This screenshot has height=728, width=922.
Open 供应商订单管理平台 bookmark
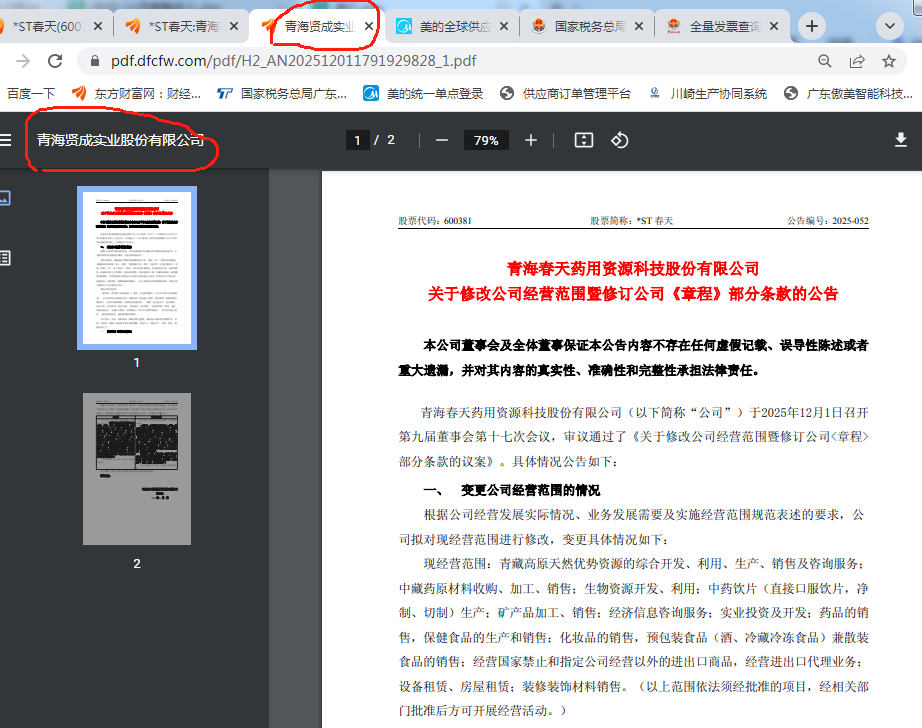(x=566, y=93)
